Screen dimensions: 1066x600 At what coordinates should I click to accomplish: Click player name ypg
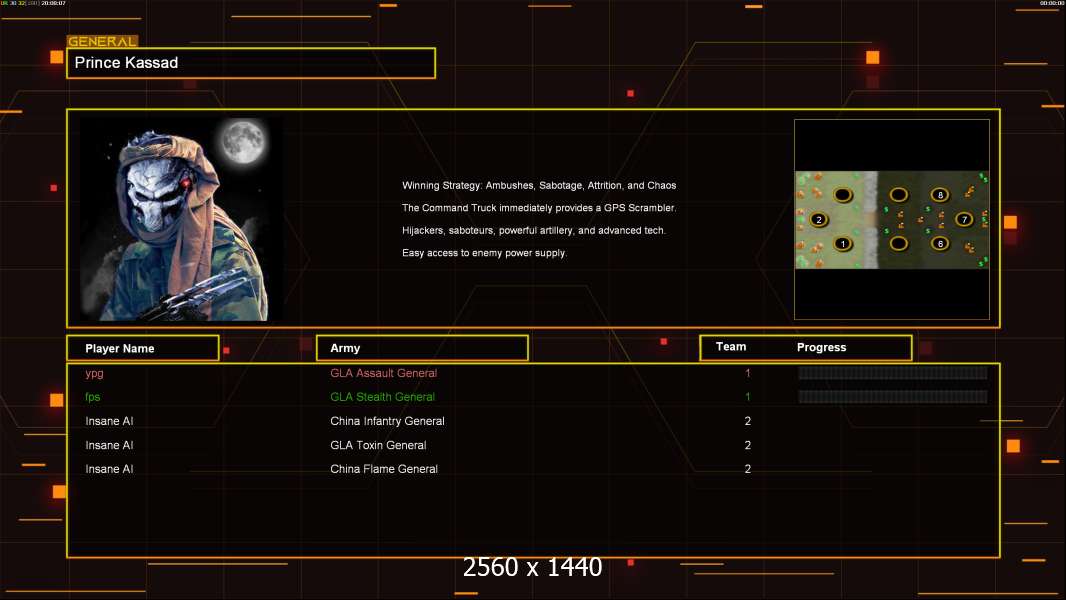[94, 373]
